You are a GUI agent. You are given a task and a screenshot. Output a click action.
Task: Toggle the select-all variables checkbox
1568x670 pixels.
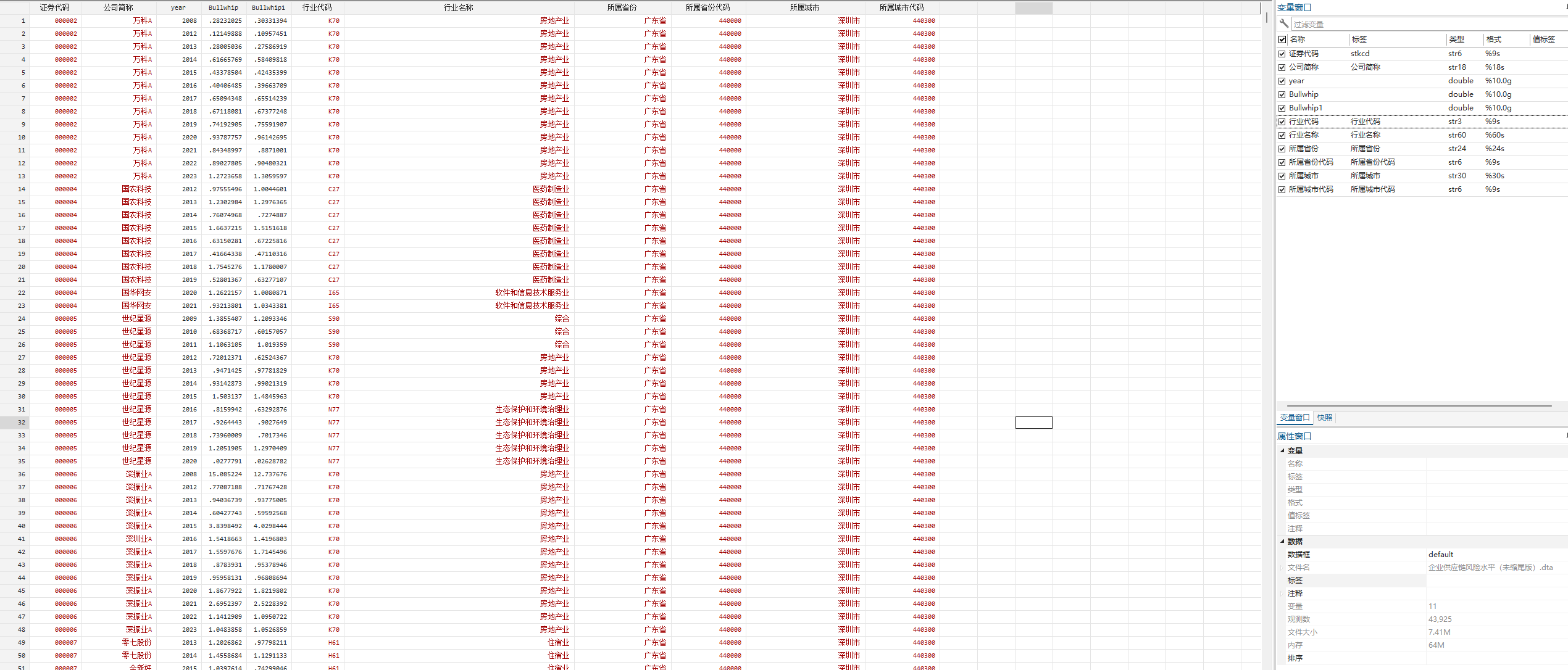pos(1282,39)
